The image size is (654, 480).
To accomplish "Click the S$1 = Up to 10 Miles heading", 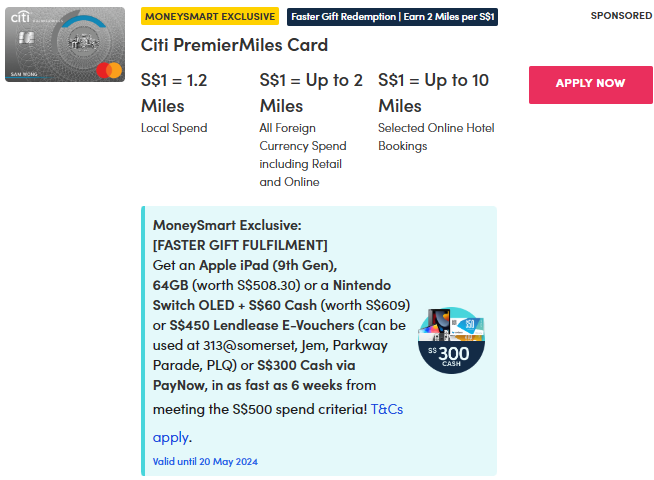I will click(433, 92).
